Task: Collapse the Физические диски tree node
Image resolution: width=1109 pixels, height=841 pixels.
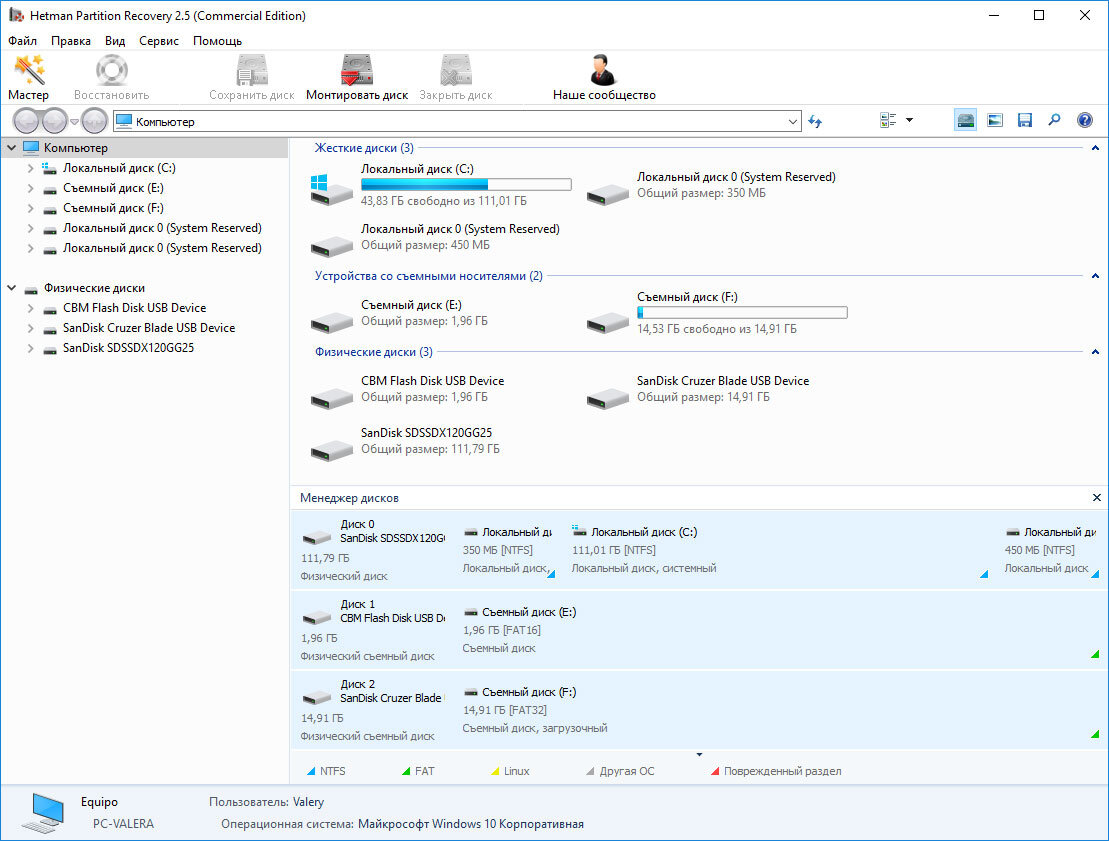Action: tap(11, 288)
